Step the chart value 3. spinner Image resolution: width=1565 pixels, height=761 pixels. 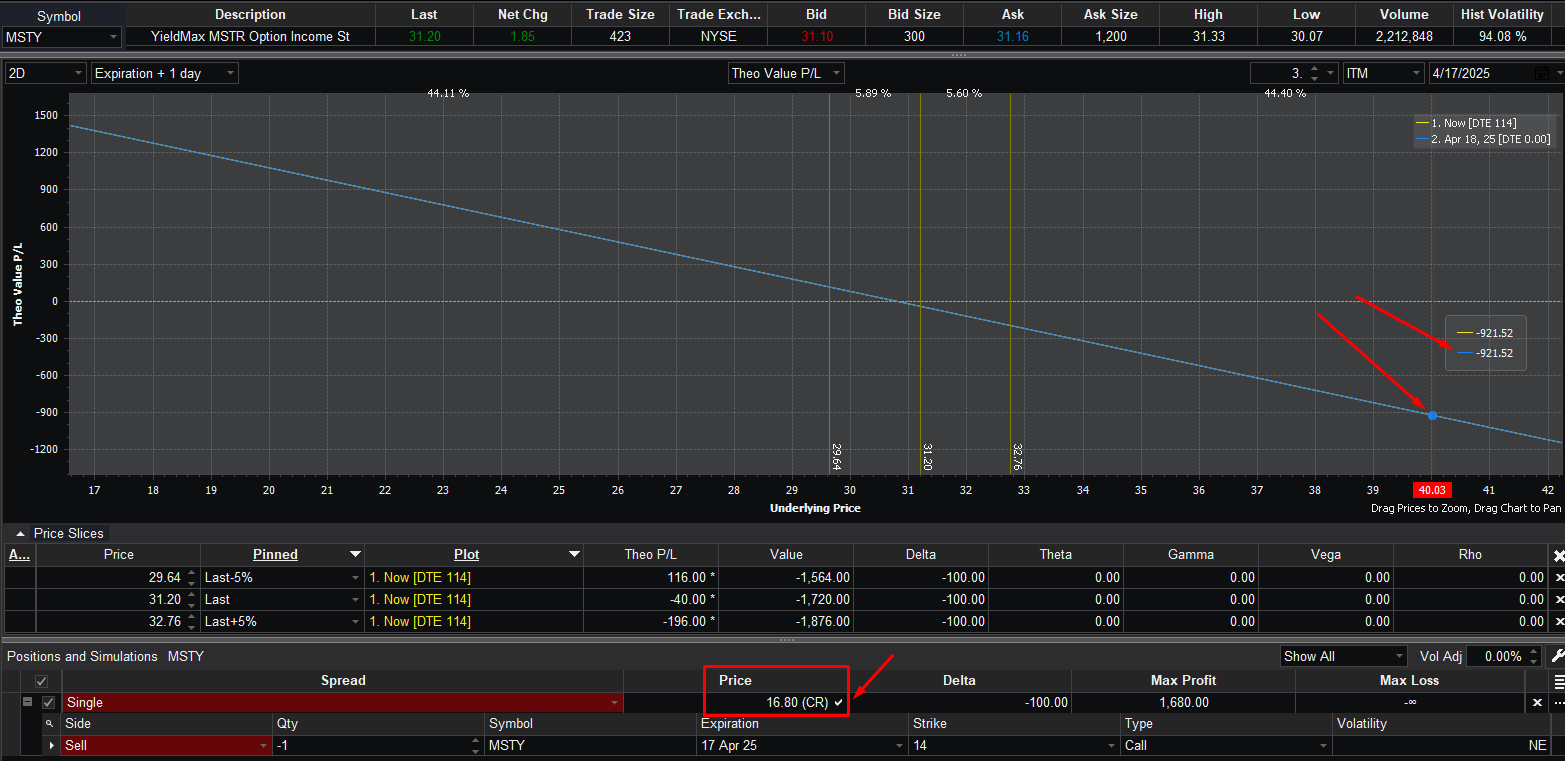[1313, 74]
